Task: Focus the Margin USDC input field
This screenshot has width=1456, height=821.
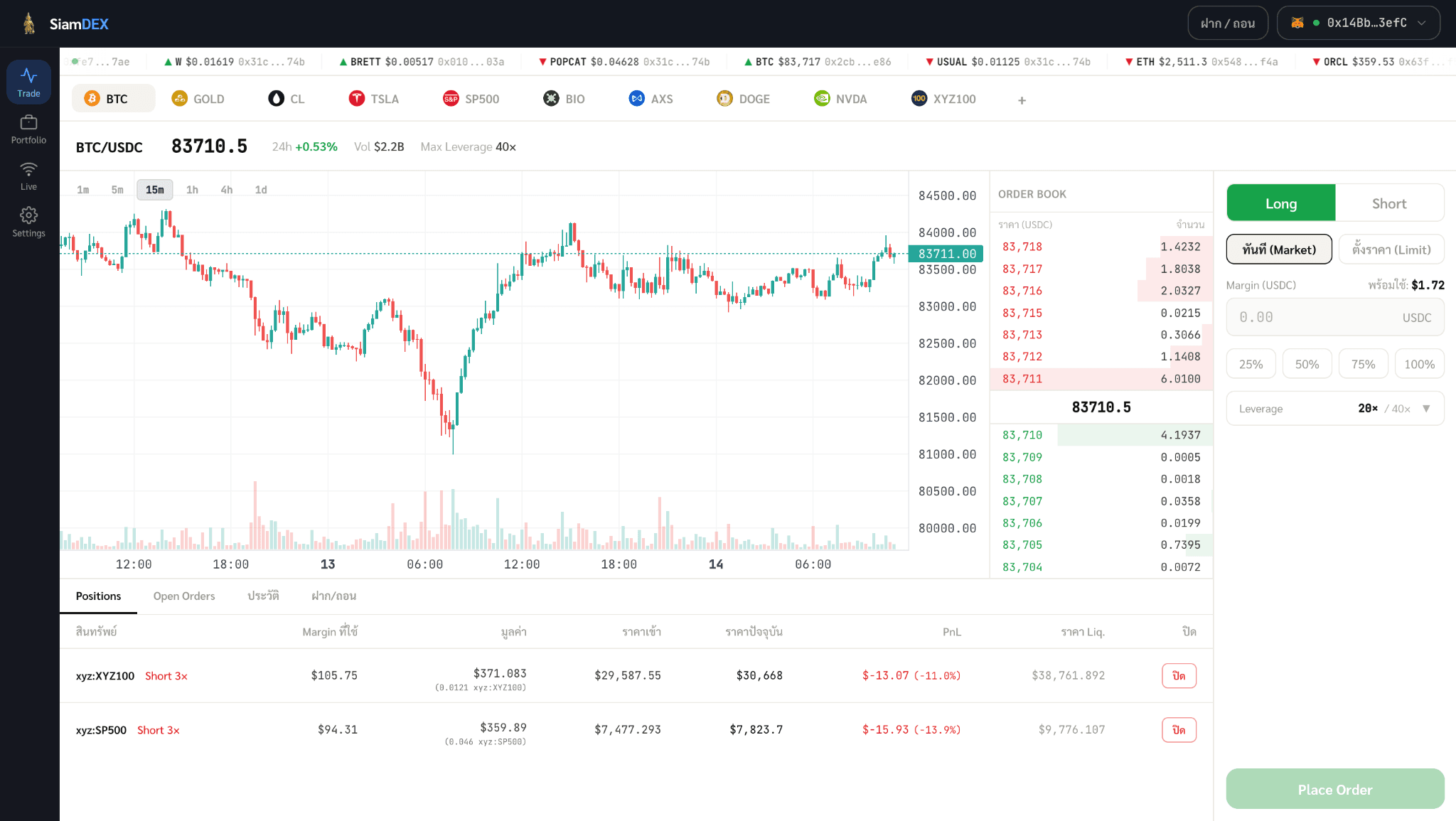Action: [x=1335, y=317]
